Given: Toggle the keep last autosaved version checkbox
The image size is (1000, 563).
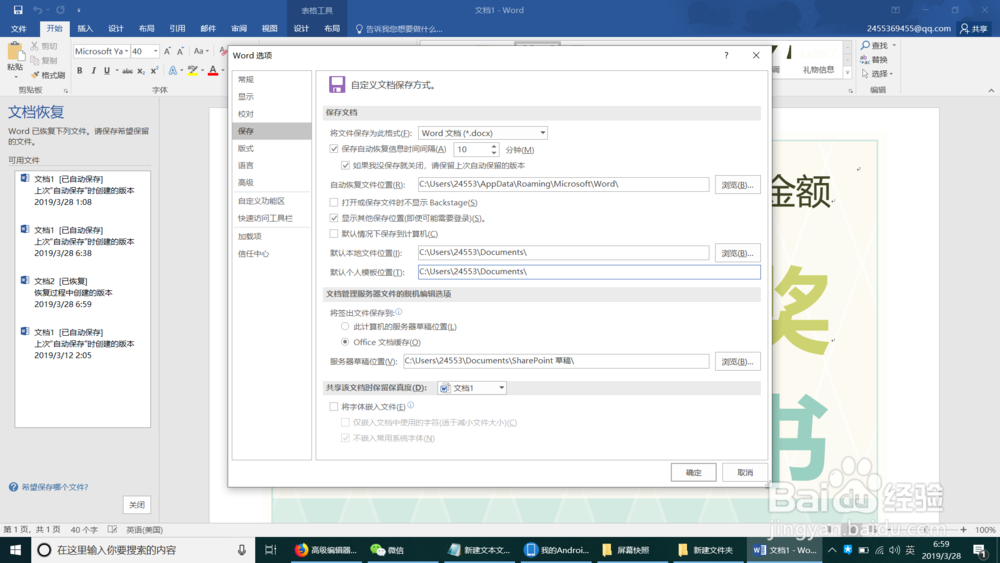Looking at the screenshot, I should 346,165.
